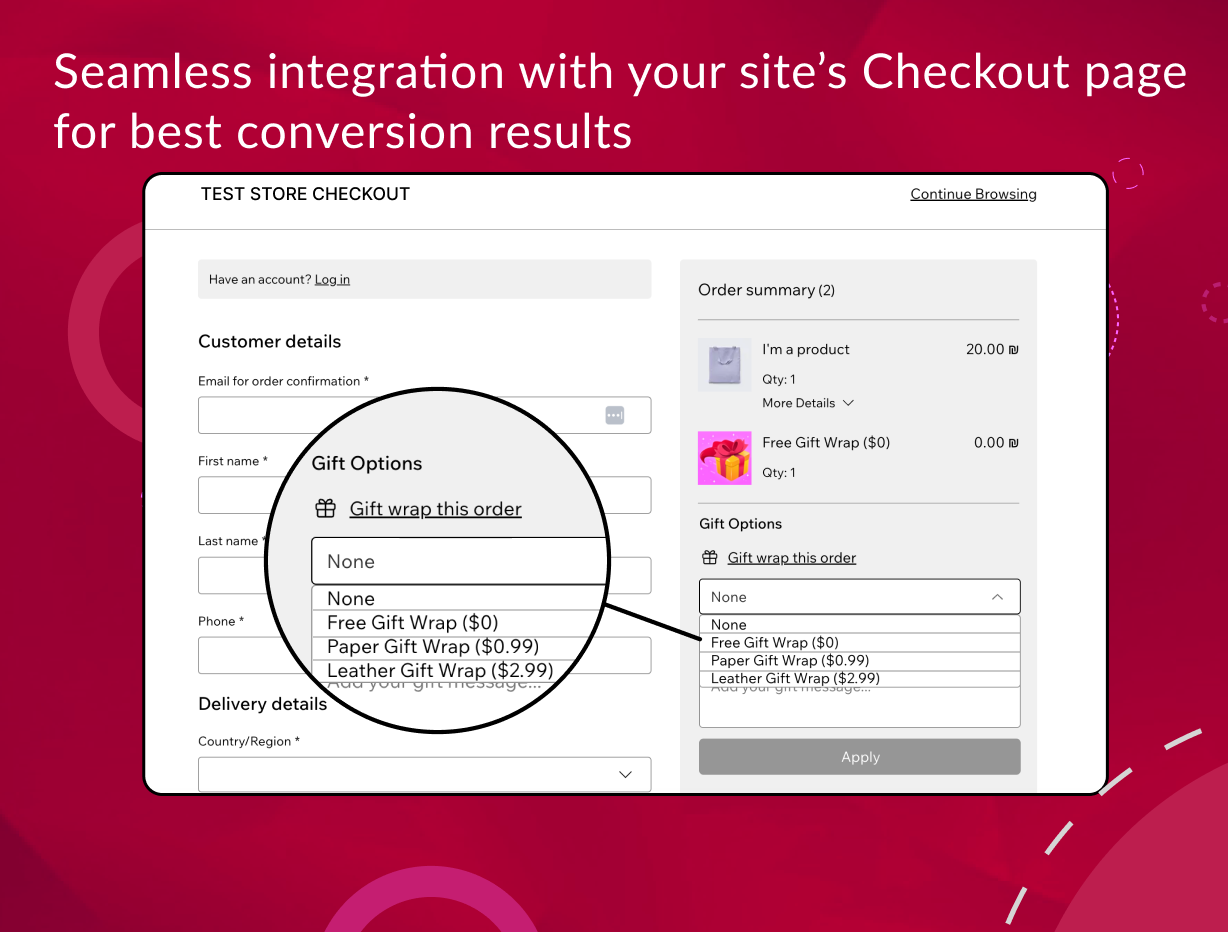Click the I'm a product item name
The height and width of the screenshot is (932, 1228).
point(806,349)
